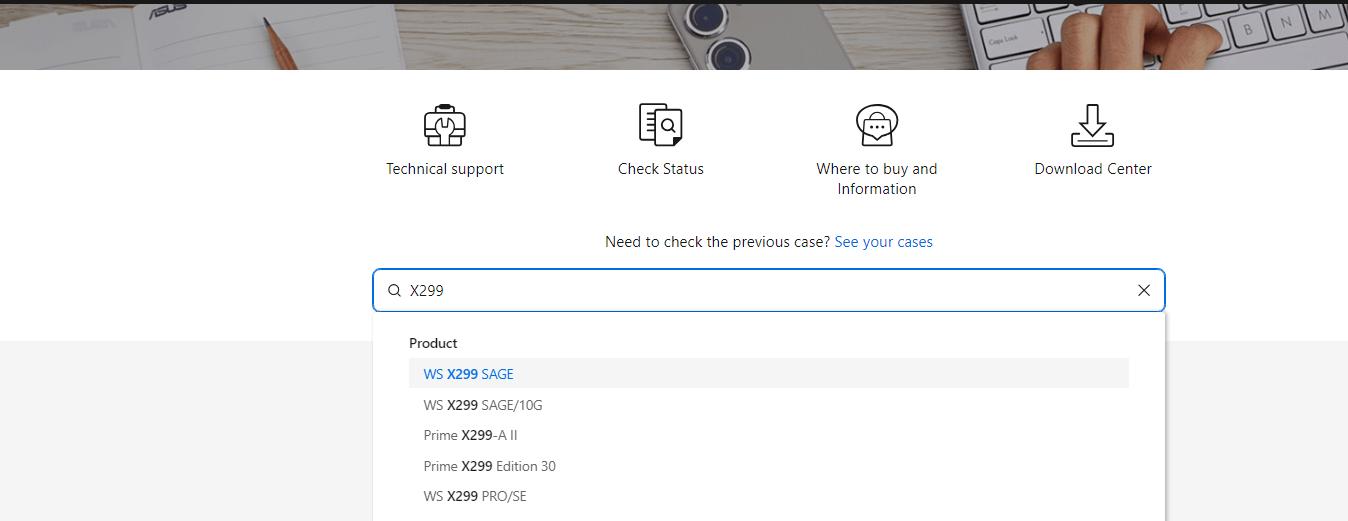Click the Download Center arrow icon
The image size is (1348, 521).
coord(1092,125)
